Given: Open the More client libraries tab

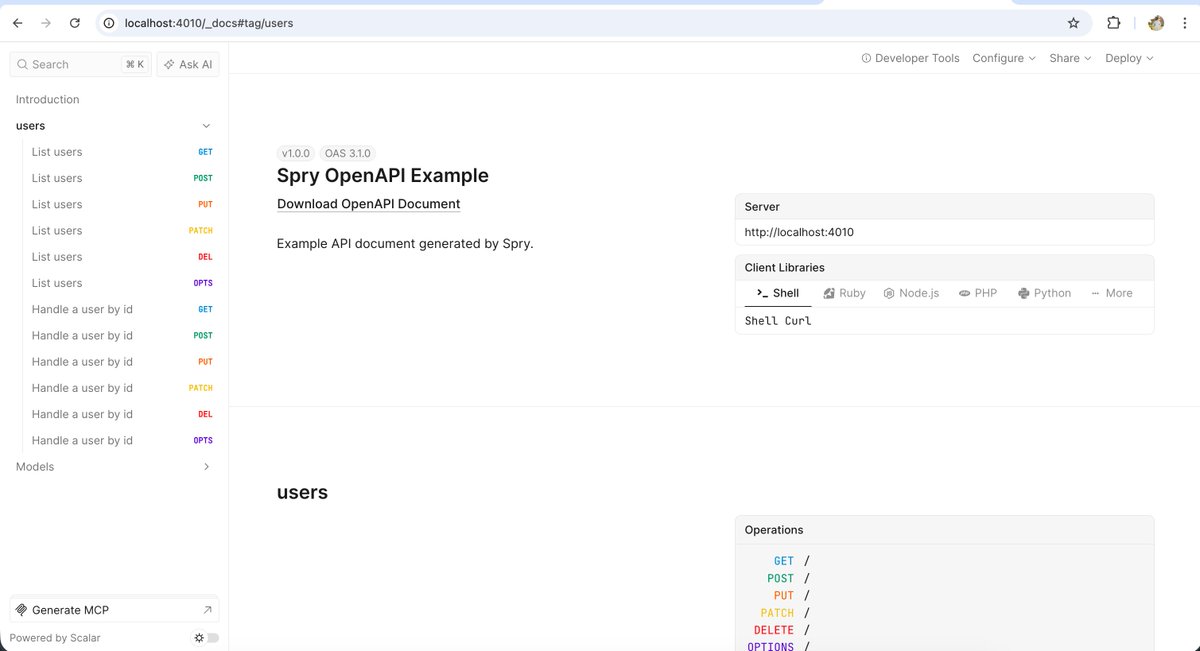Looking at the screenshot, I should 1110,293.
